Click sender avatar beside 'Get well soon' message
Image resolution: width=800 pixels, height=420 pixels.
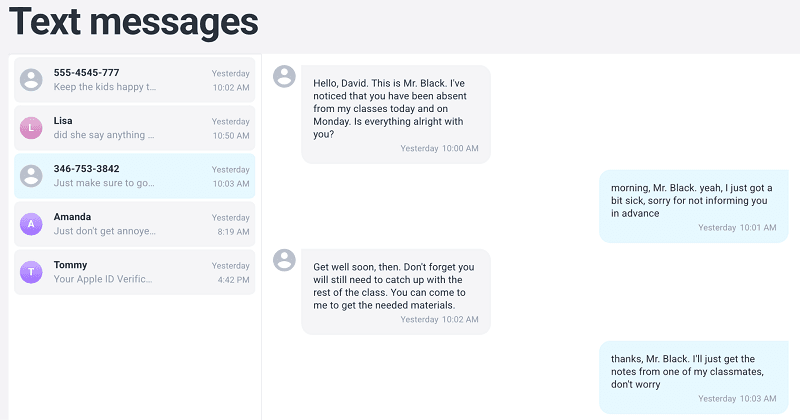[284, 260]
